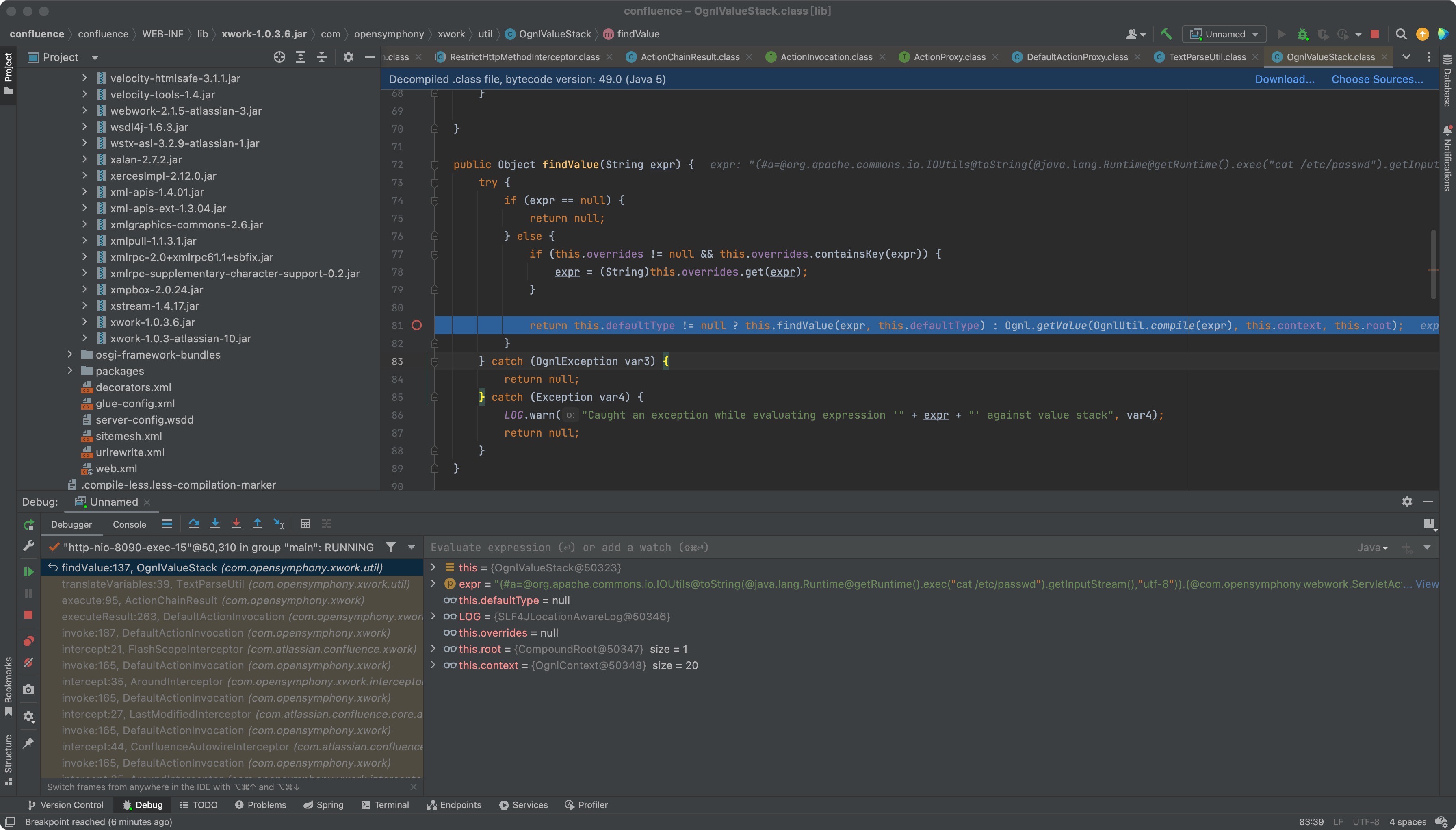Click Collapse All in the Project panel
1456x830 pixels.
321,57
